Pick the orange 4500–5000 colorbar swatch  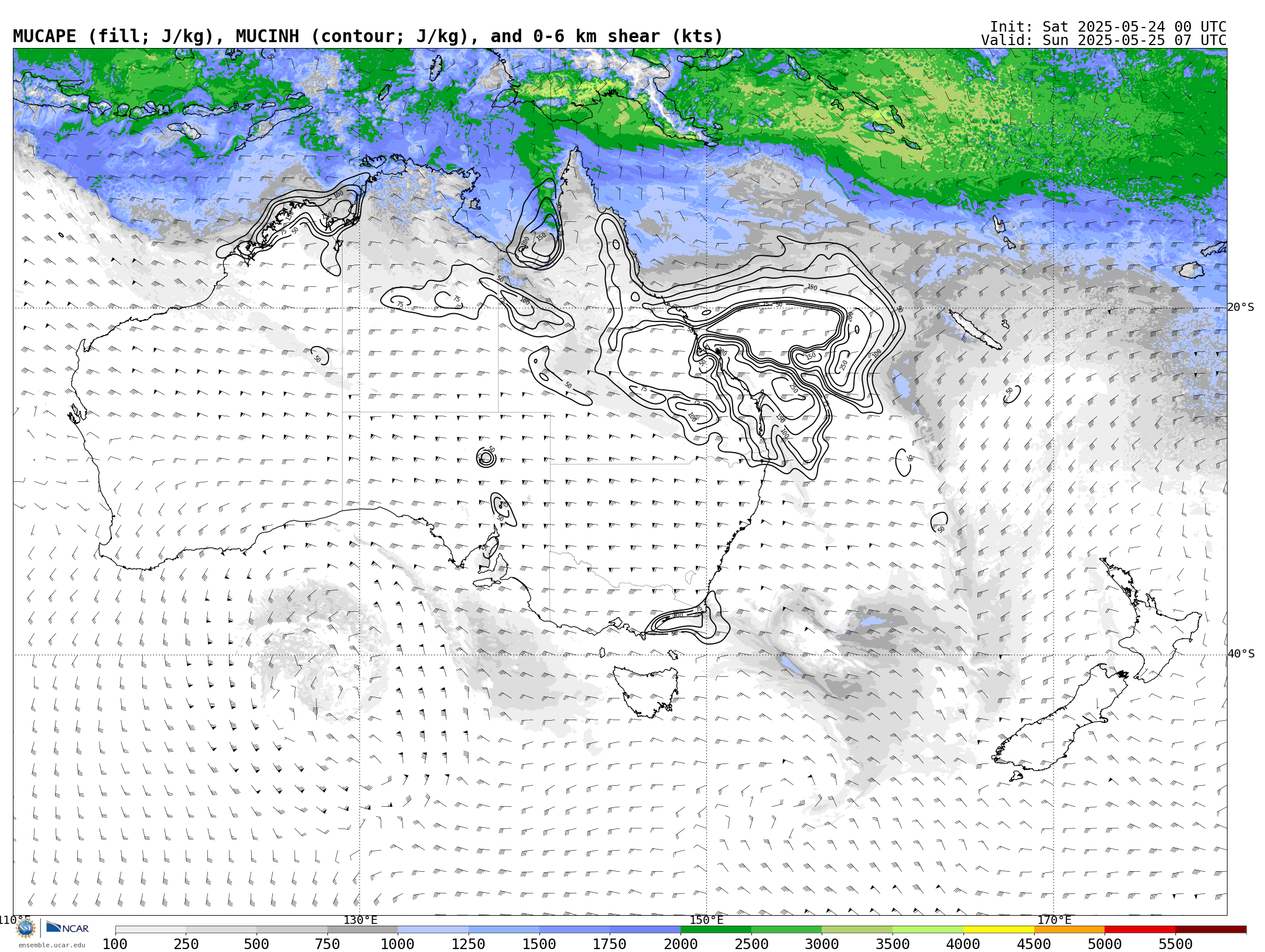1069,930
